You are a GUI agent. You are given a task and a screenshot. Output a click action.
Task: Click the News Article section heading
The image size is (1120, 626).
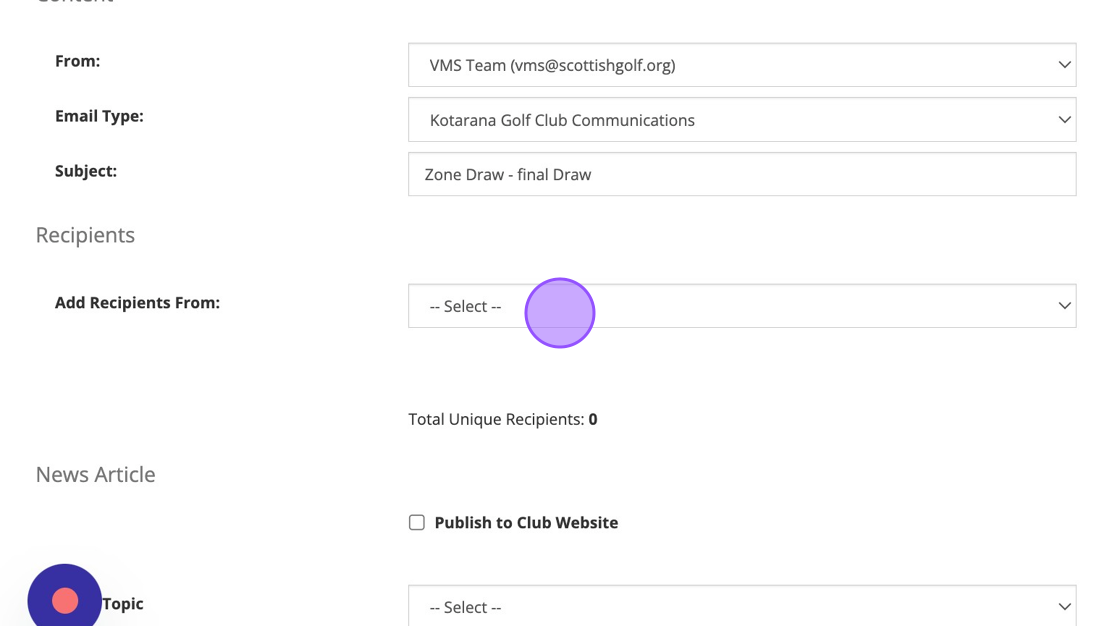pyautogui.click(x=95, y=474)
